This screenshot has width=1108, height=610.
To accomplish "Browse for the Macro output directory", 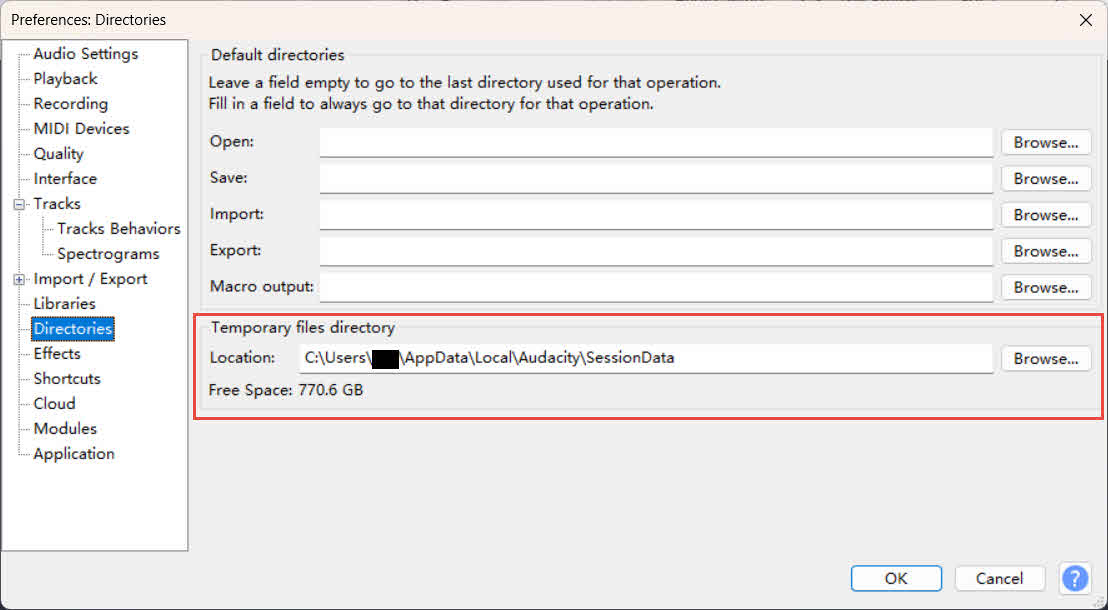I will 1045,287.
